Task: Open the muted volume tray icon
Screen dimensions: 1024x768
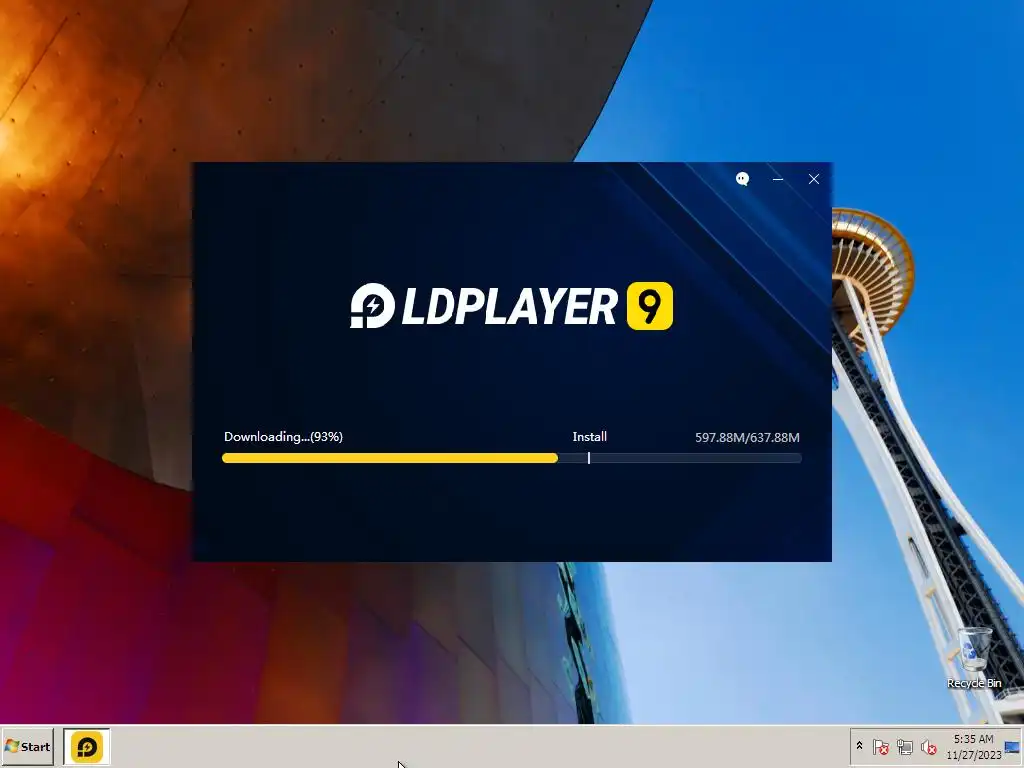Action: pyautogui.click(x=929, y=746)
